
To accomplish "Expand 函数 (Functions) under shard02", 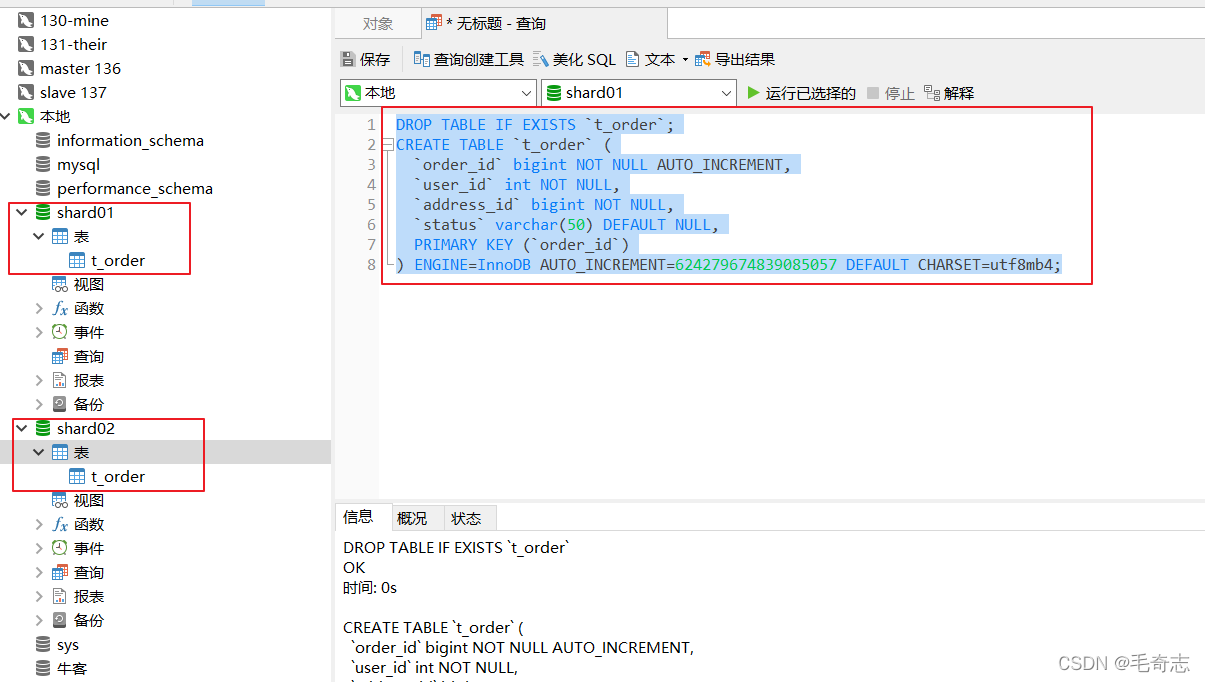I will pos(39,524).
